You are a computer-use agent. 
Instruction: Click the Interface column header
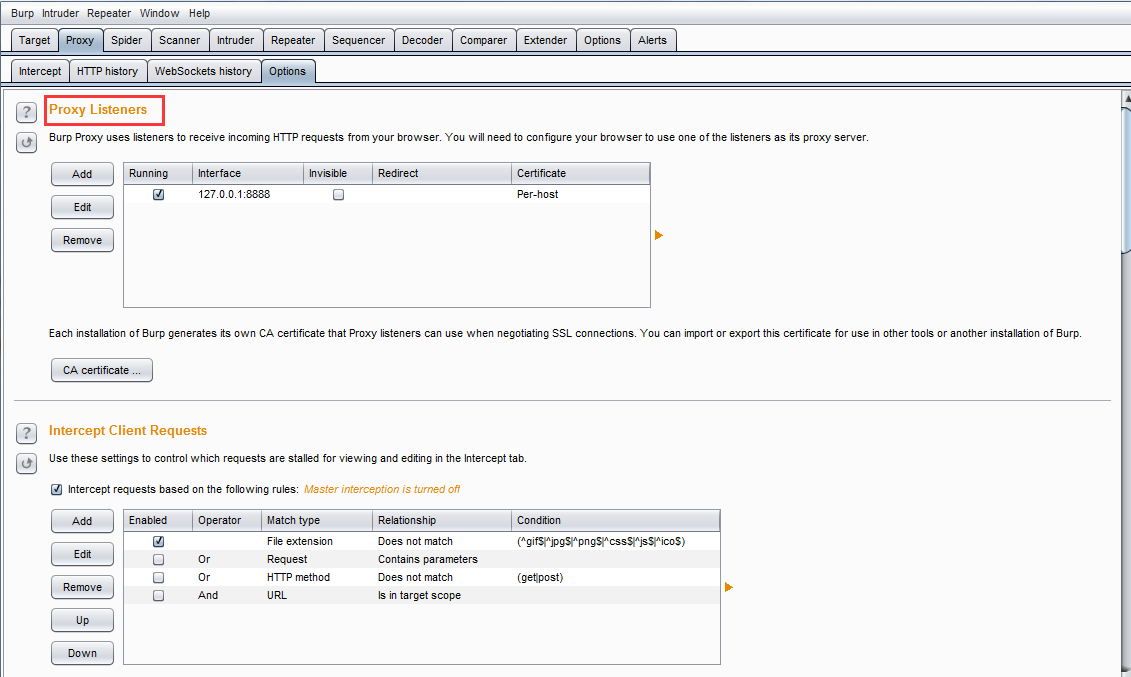[x=247, y=173]
